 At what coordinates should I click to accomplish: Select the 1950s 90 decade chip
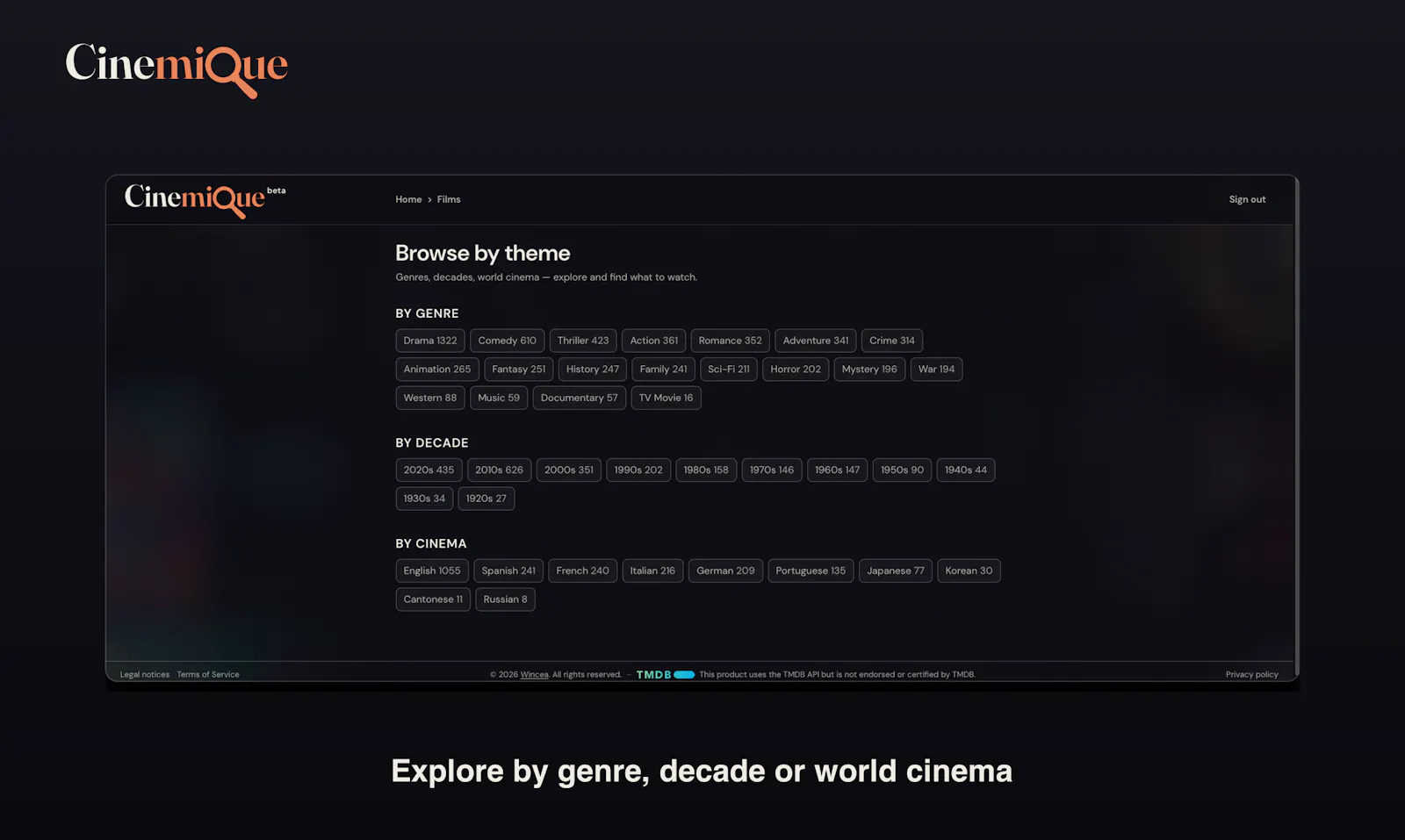click(x=903, y=470)
